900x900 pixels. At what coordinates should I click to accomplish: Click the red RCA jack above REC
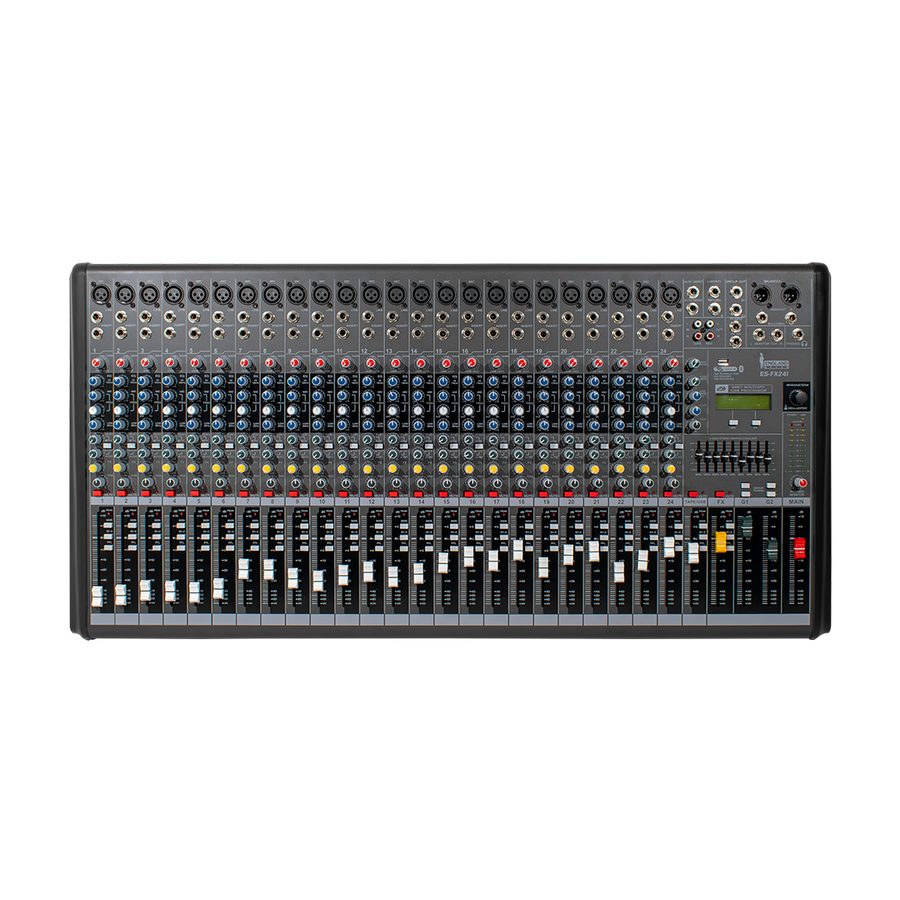point(709,335)
